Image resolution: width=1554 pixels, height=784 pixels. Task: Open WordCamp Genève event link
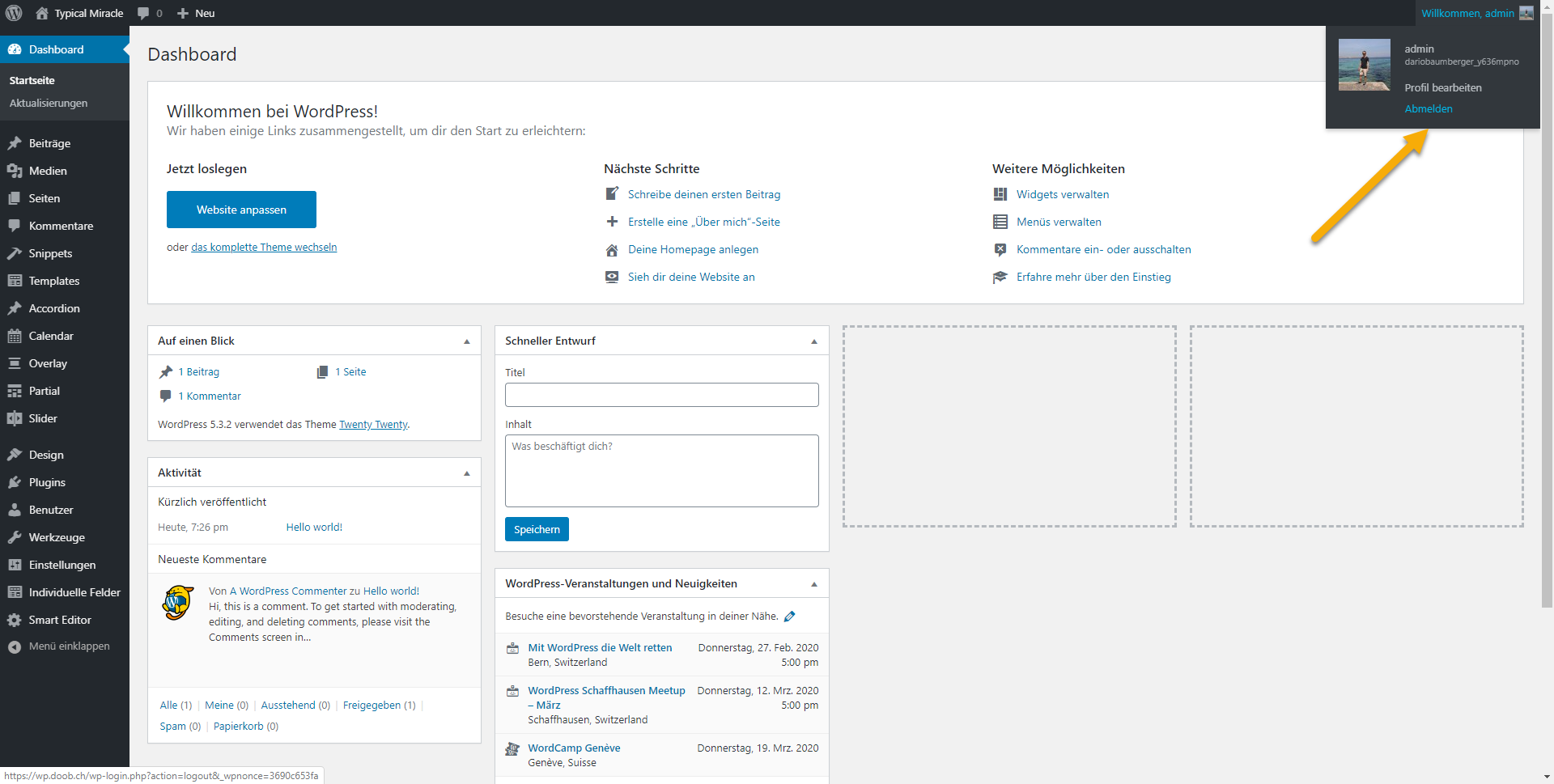click(x=574, y=748)
